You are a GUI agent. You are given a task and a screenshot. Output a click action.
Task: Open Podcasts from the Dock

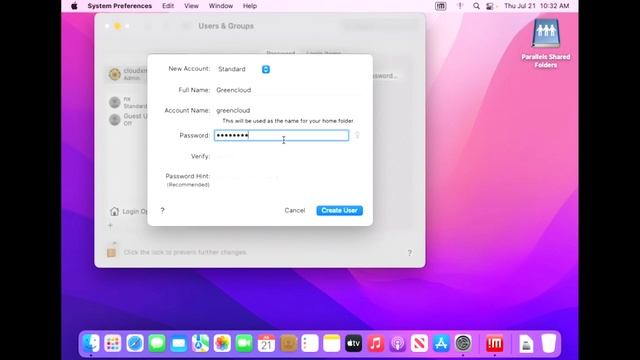point(398,343)
